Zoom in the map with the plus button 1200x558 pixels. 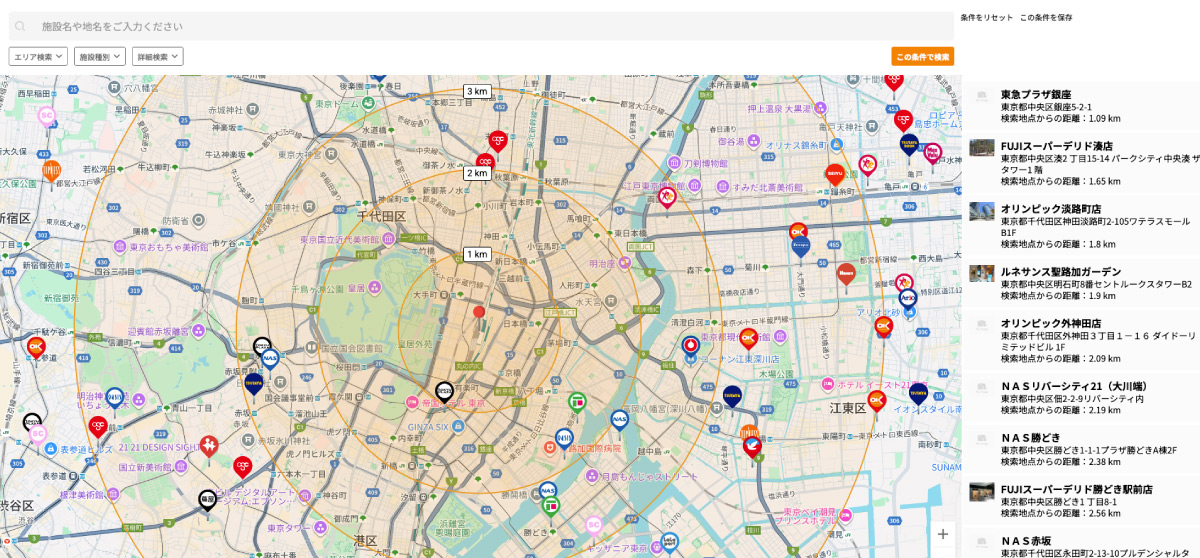click(x=942, y=534)
